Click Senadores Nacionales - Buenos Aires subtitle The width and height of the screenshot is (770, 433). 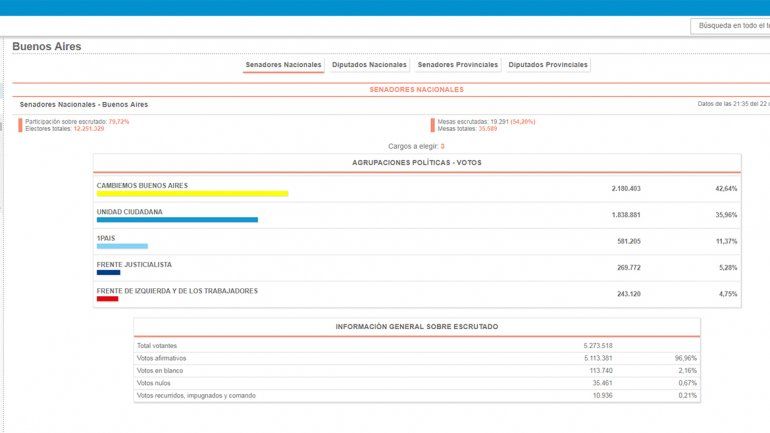coord(84,105)
